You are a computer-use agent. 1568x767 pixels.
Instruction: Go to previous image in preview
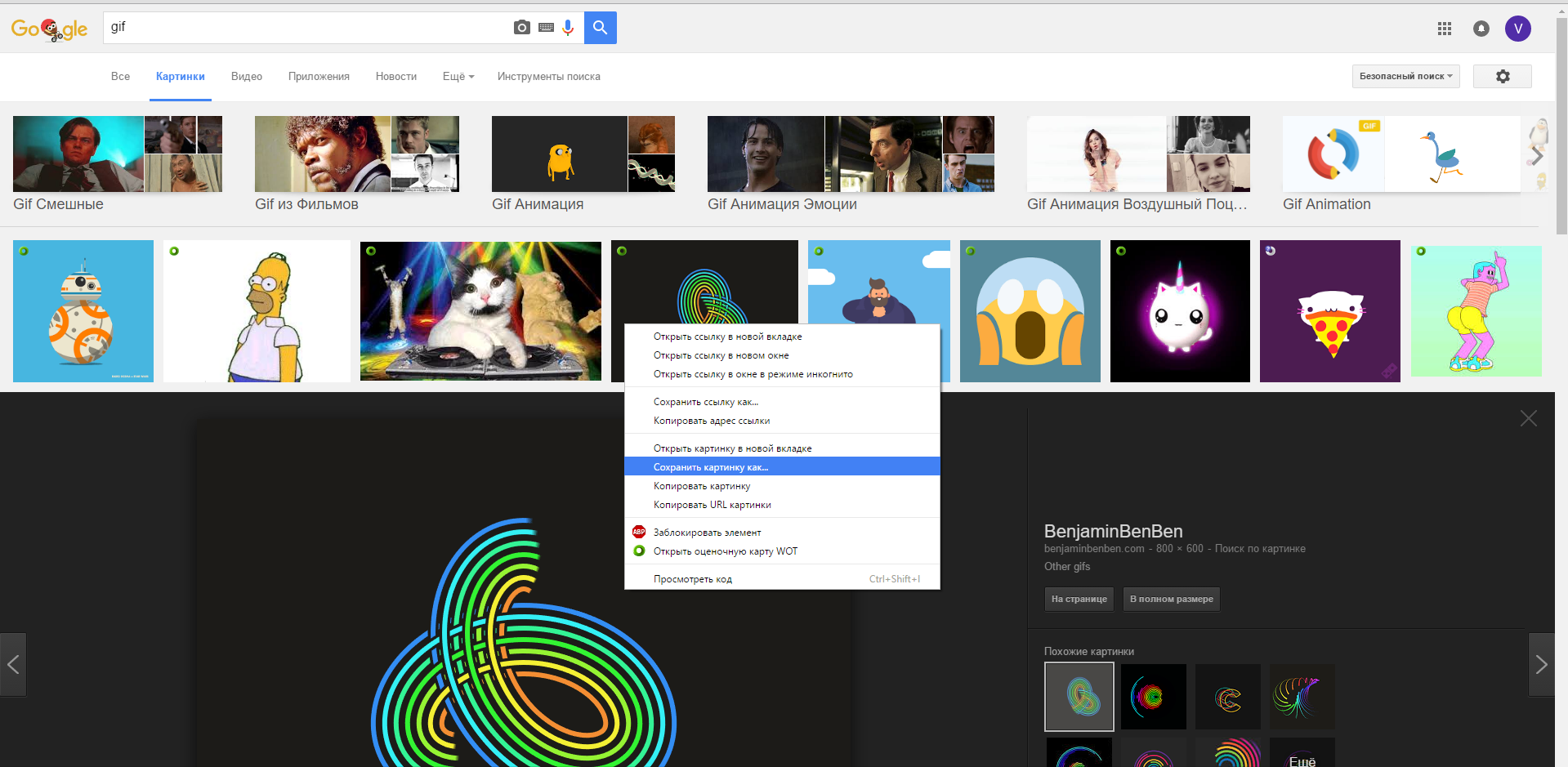[x=13, y=664]
